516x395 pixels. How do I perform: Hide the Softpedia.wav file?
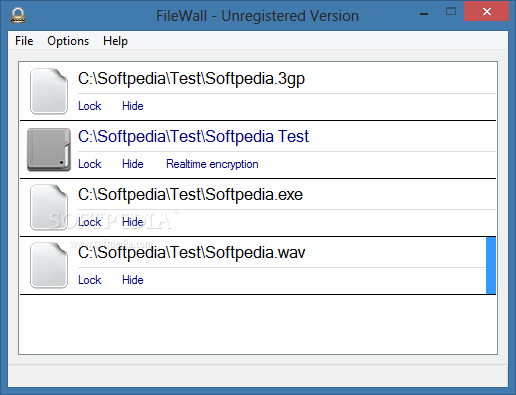click(x=133, y=280)
